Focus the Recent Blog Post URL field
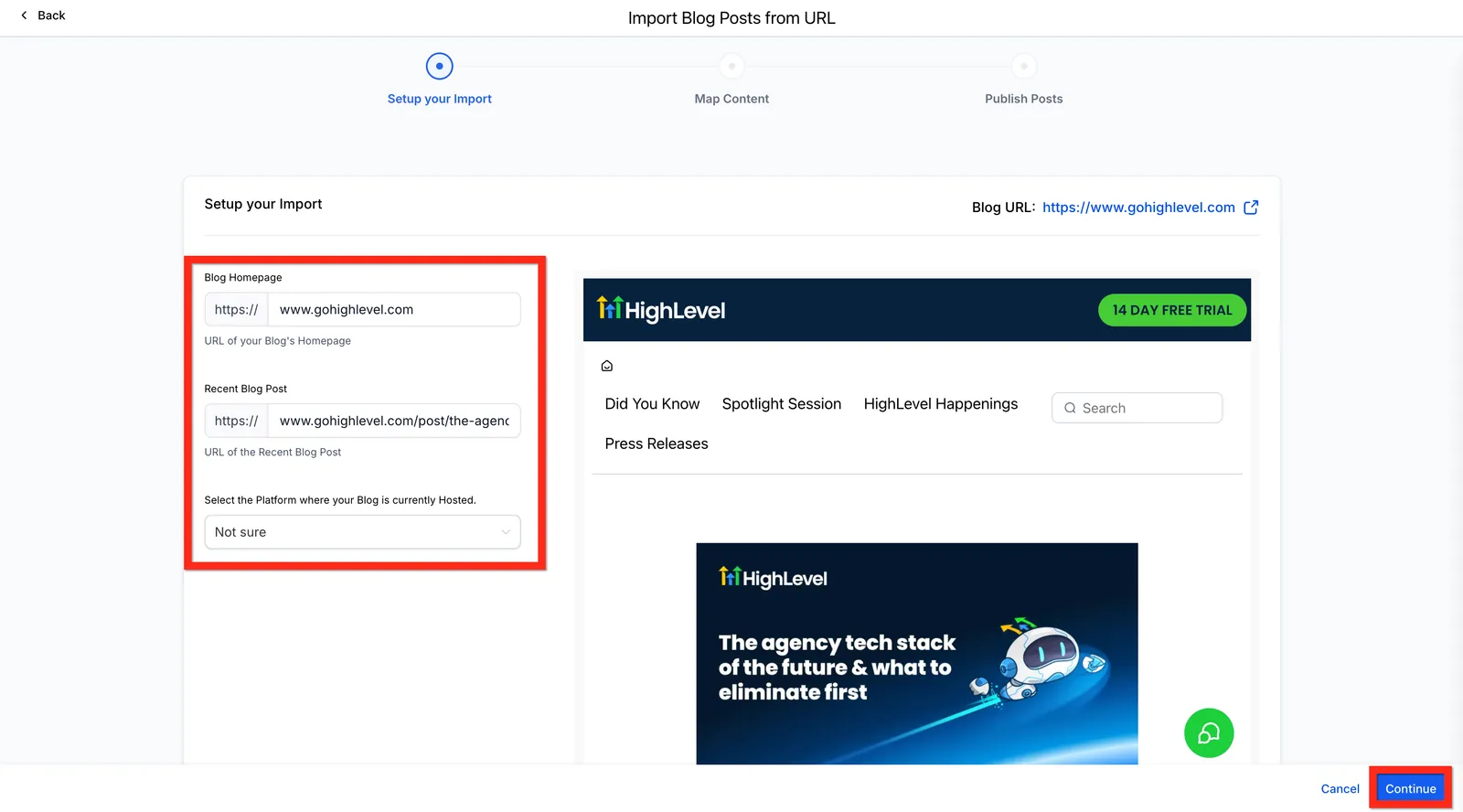1463x812 pixels. [x=394, y=421]
